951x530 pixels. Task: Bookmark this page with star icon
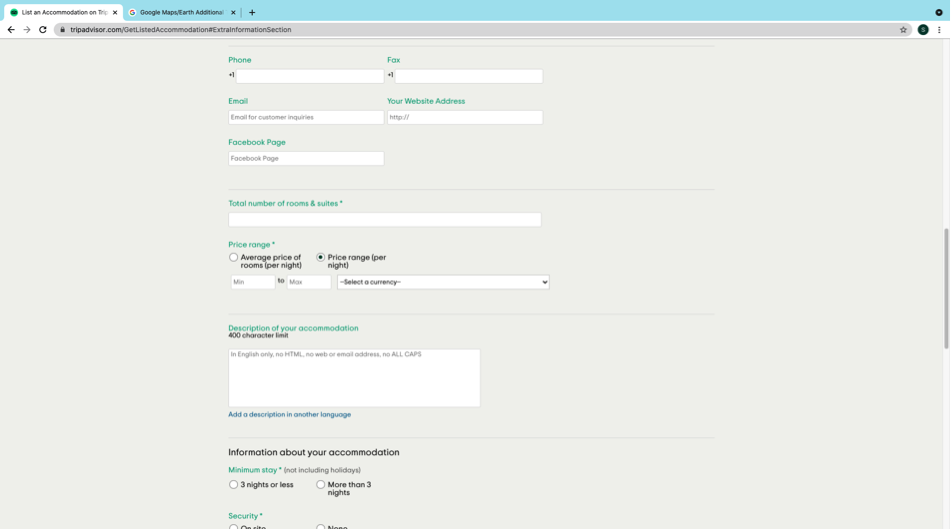pyautogui.click(x=903, y=30)
